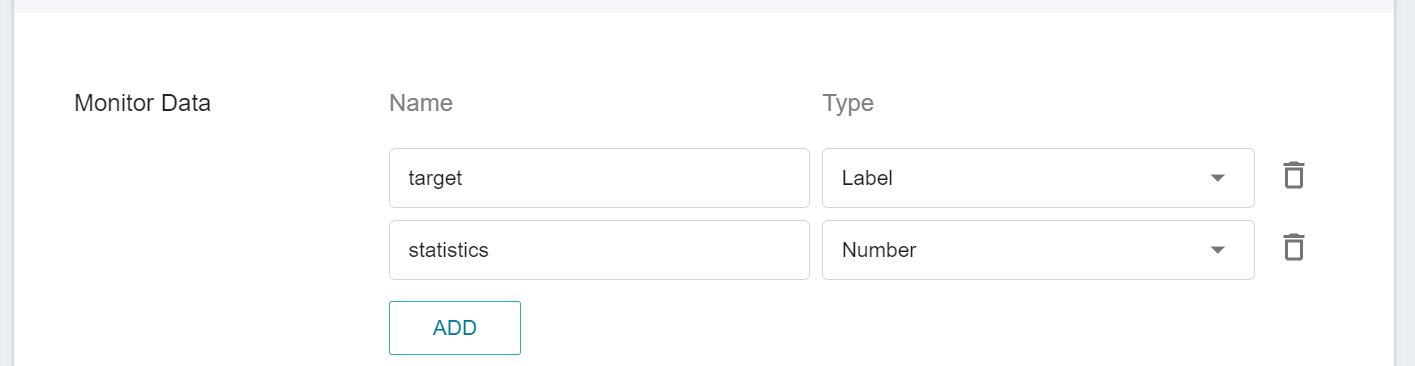Click the Monitor Data section label
Image resolution: width=1415 pixels, height=366 pixels.
[x=142, y=103]
